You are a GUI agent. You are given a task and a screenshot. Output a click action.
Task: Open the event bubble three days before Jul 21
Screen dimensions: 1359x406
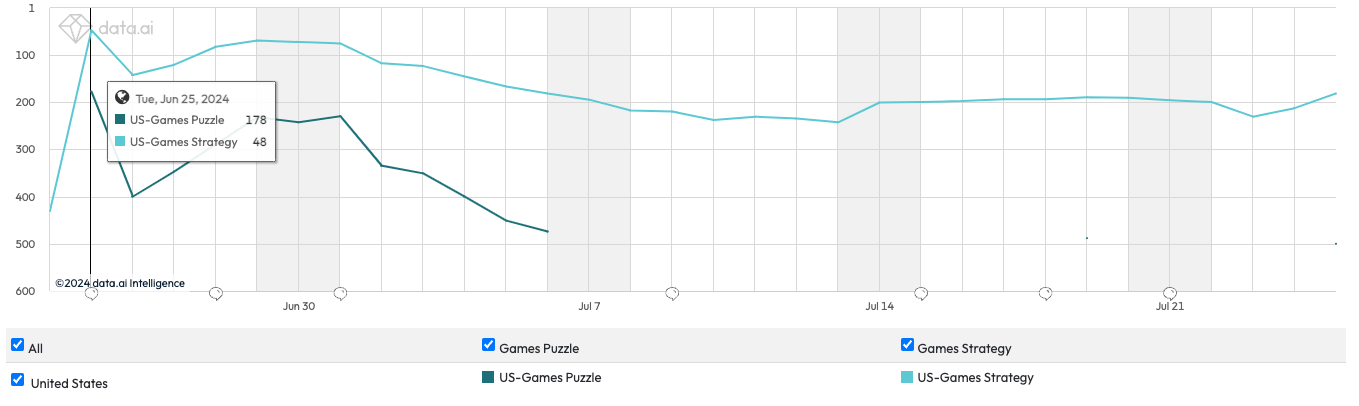point(1045,293)
